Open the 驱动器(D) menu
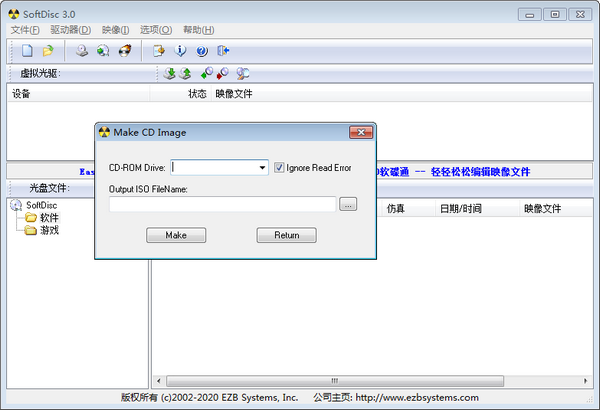This screenshot has width=600, height=410. [x=71, y=30]
